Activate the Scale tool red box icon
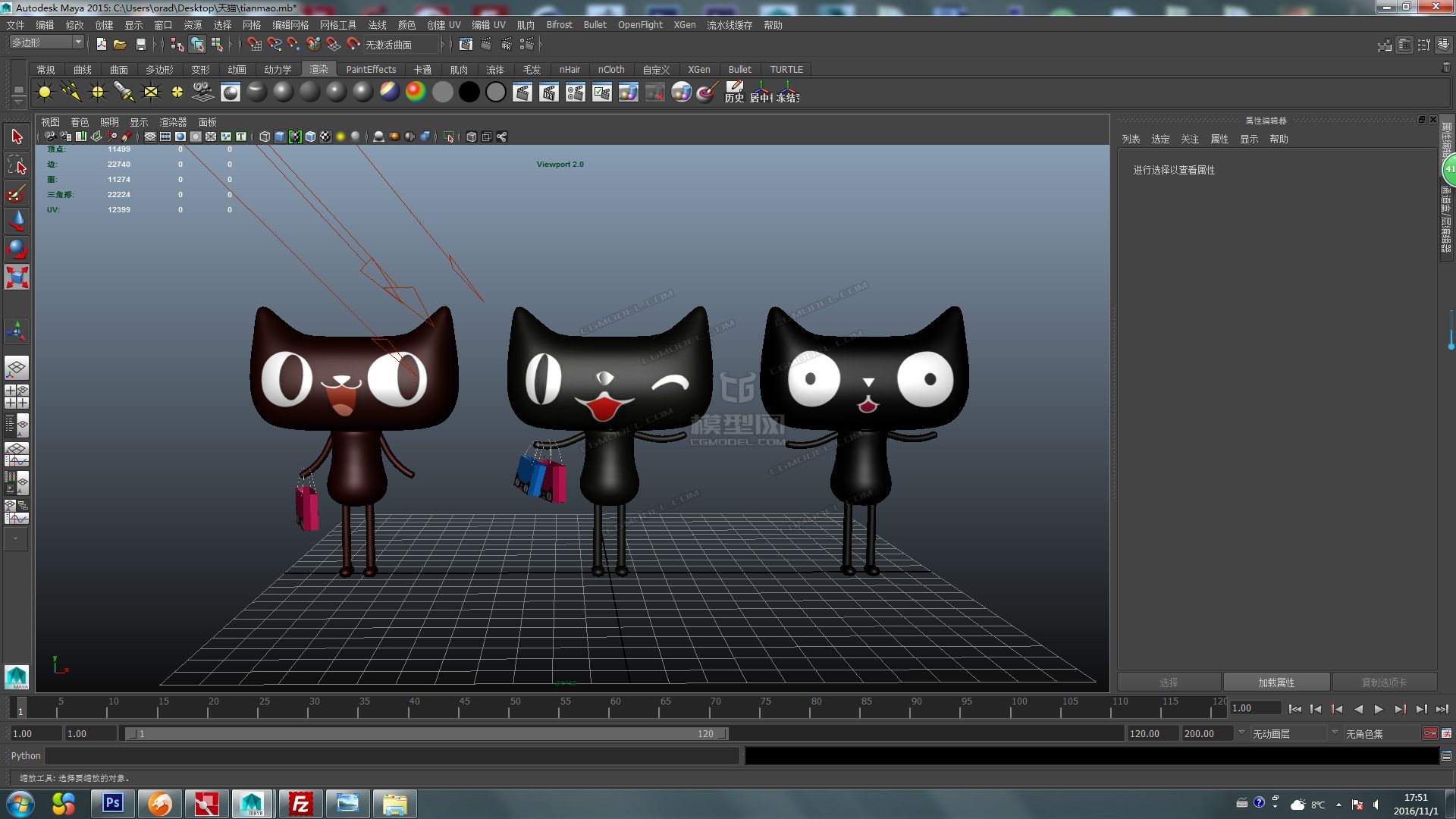This screenshot has height=819, width=1456. tap(17, 277)
